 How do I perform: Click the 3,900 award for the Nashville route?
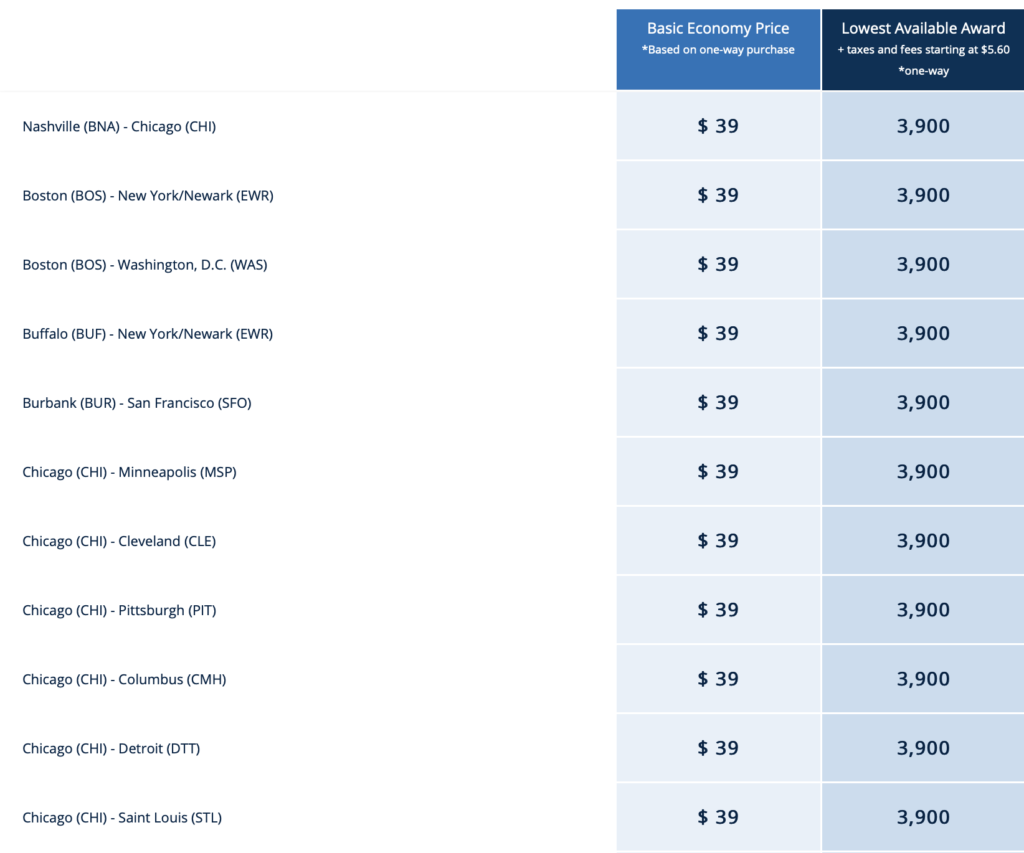coord(922,126)
